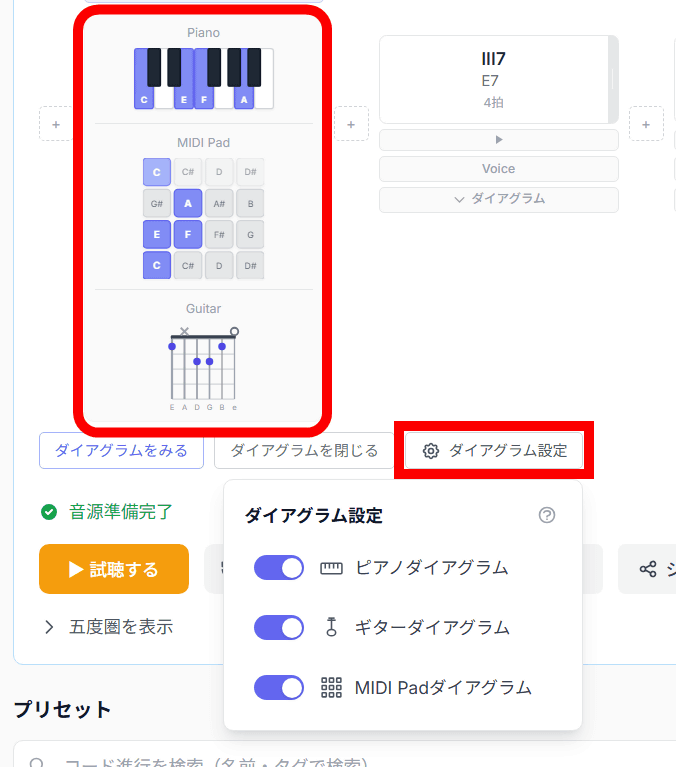Click the III7 E7 chord card

(494, 79)
